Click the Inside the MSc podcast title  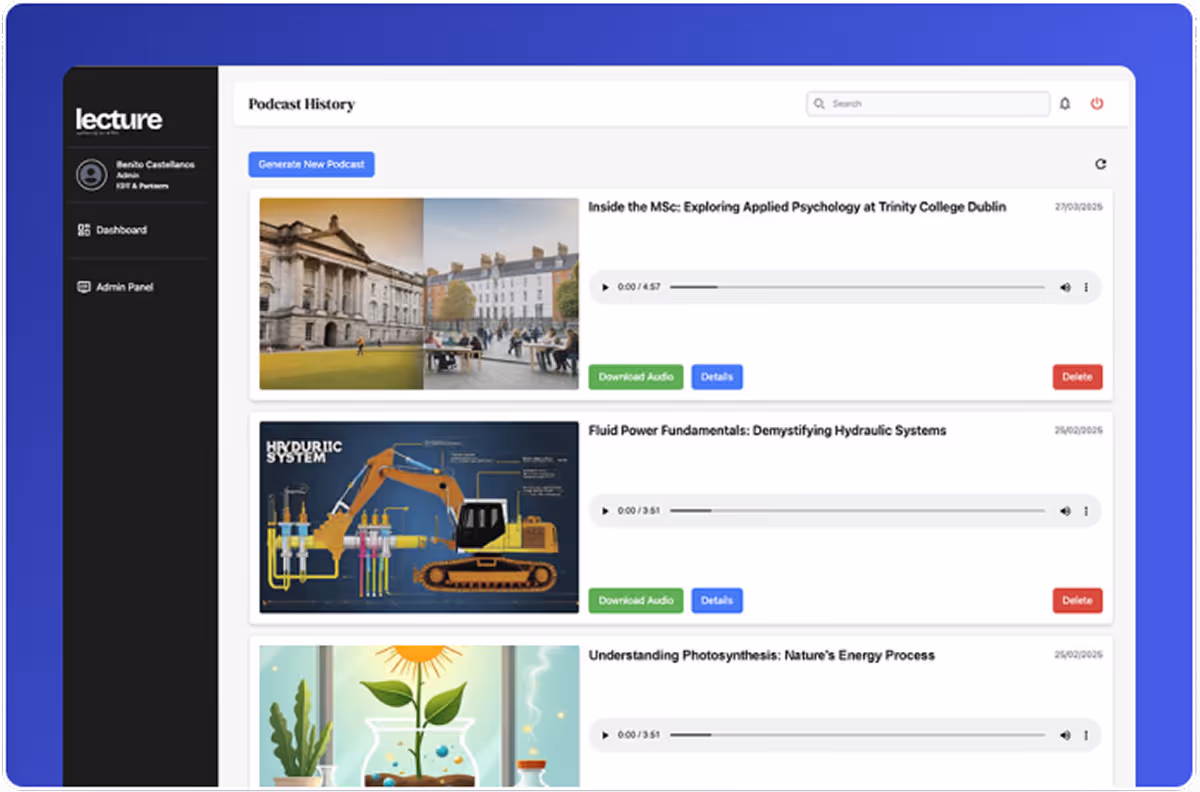797,207
